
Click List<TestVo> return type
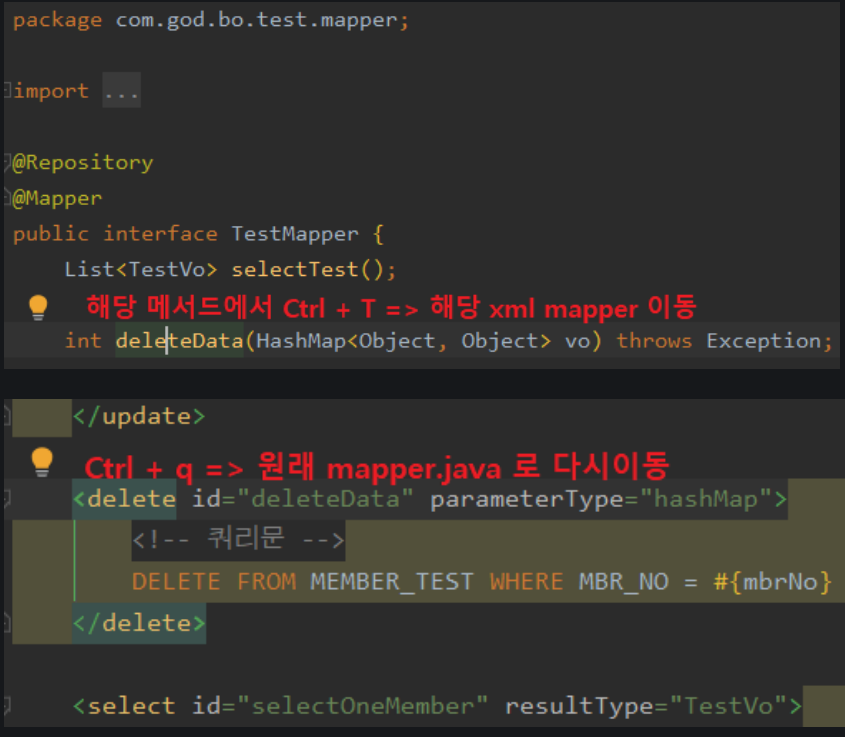141,269
